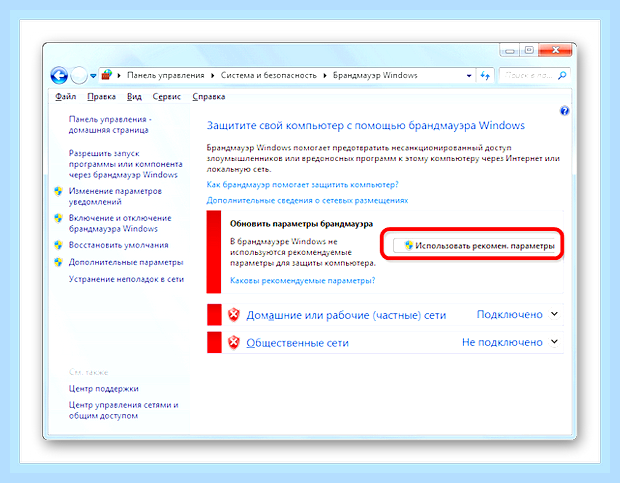Click 'Общественные сети' heading

pyautogui.click(x=297, y=343)
